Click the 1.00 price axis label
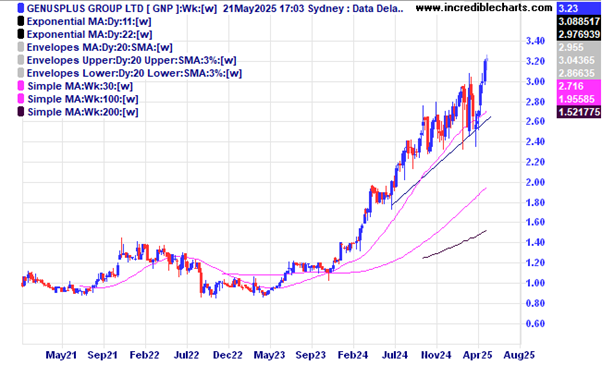This screenshot has width=602, height=365. pyautogui.click(x=535, y=283)
